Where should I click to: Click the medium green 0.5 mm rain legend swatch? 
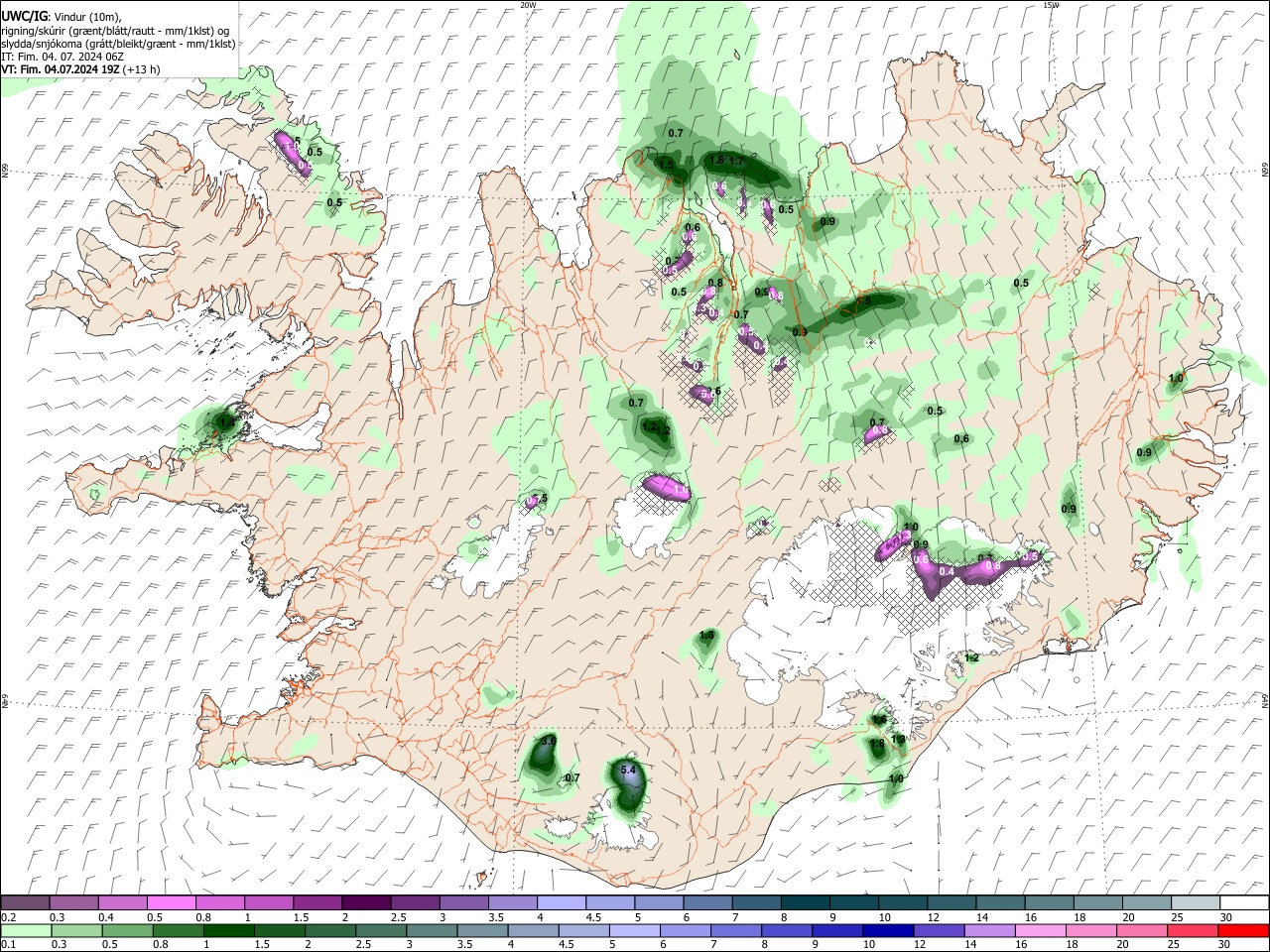(x=128, y=930)
